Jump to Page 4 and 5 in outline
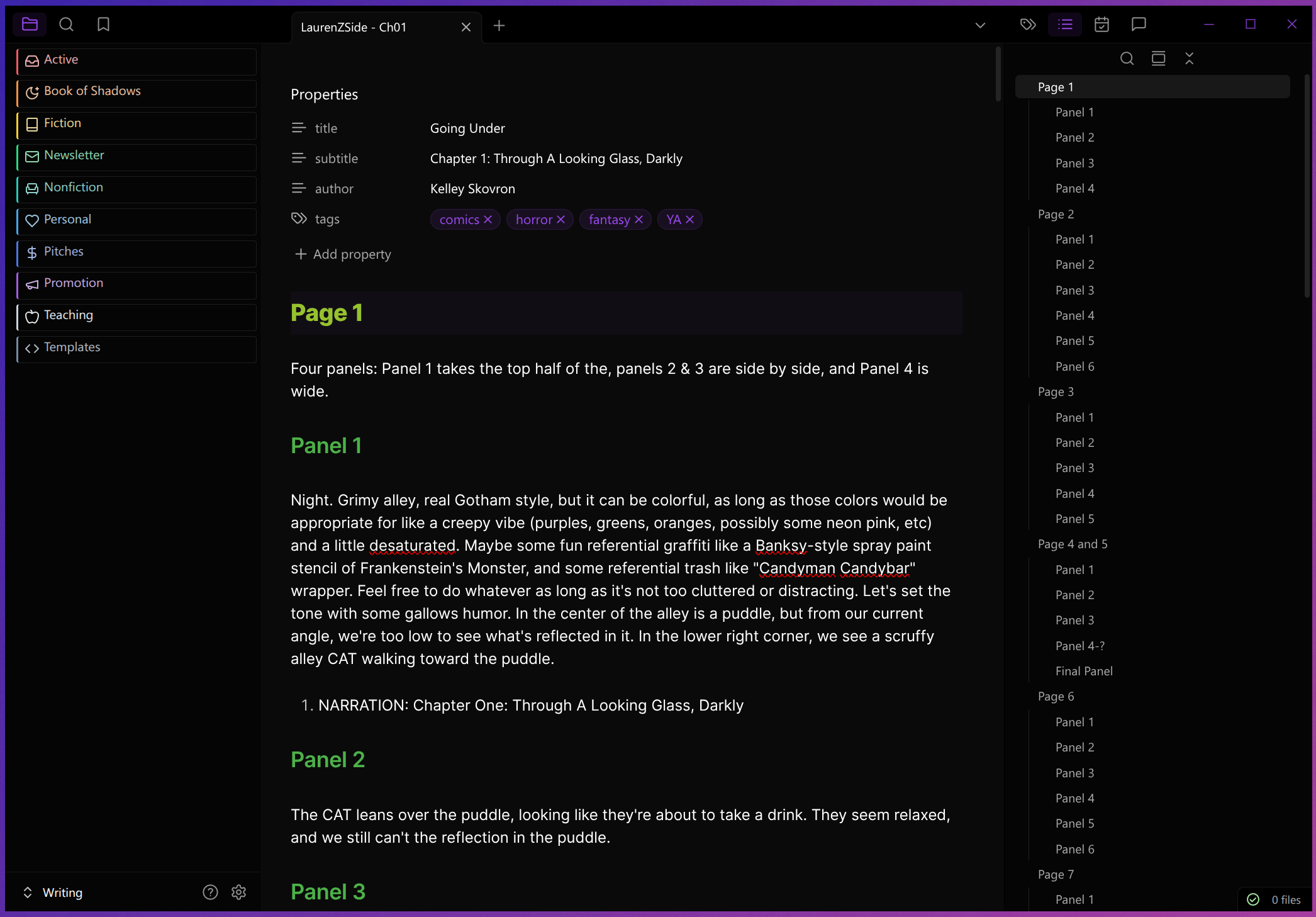 [1073, 544]
